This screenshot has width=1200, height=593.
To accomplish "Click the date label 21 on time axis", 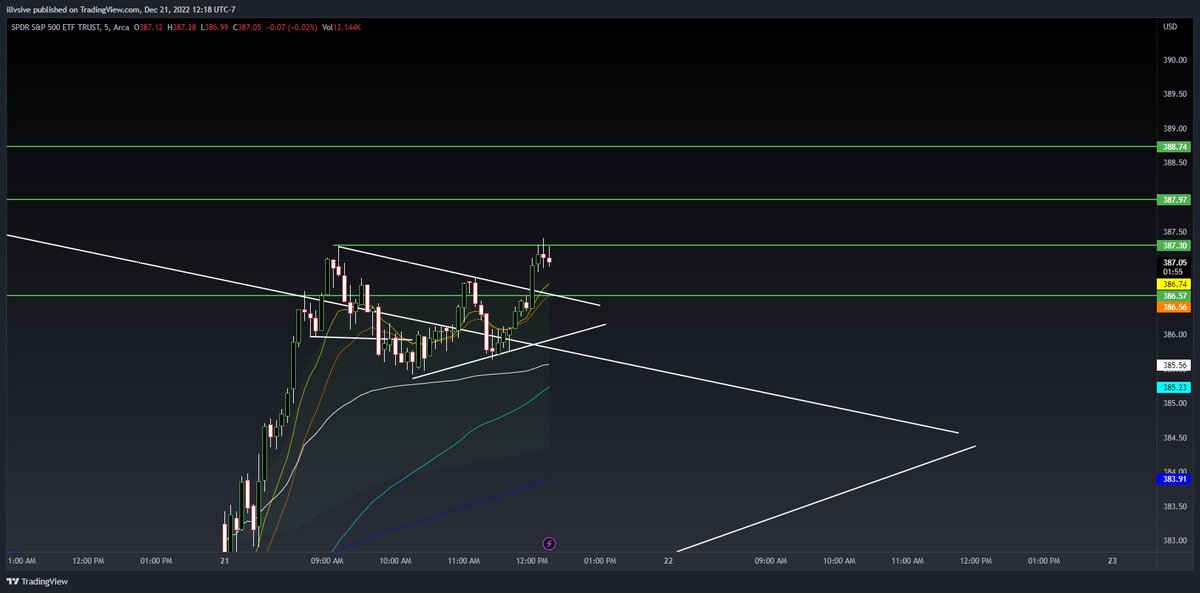I will (x=225, y=562).
